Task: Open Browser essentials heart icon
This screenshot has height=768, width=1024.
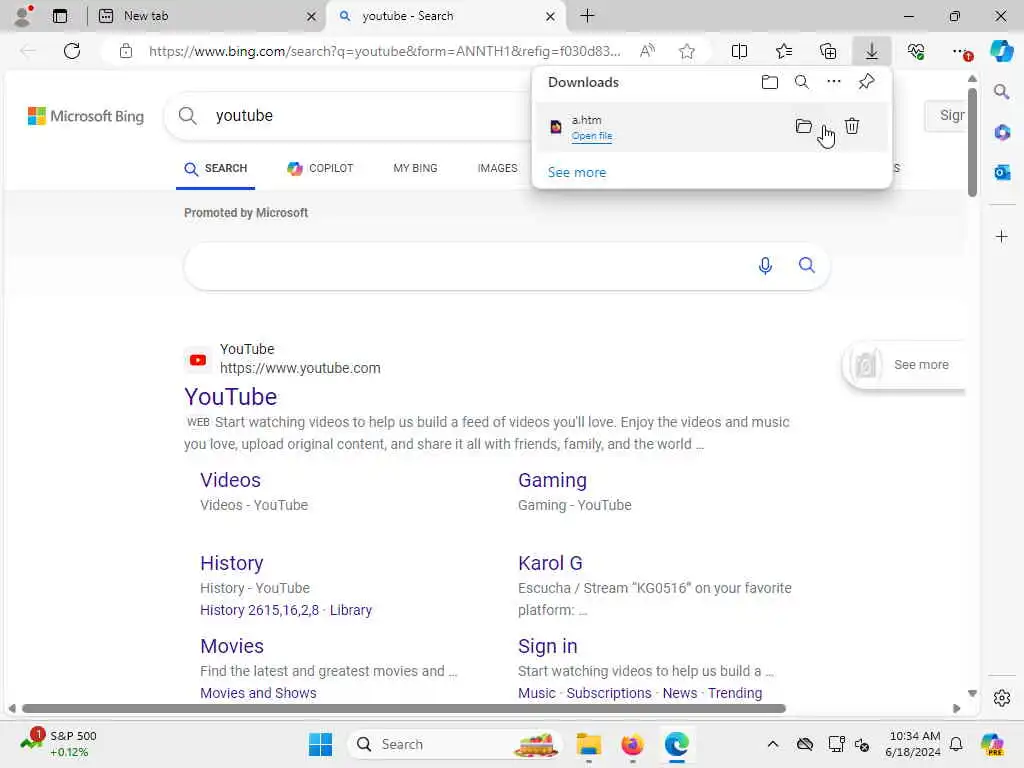Action: 916,51
